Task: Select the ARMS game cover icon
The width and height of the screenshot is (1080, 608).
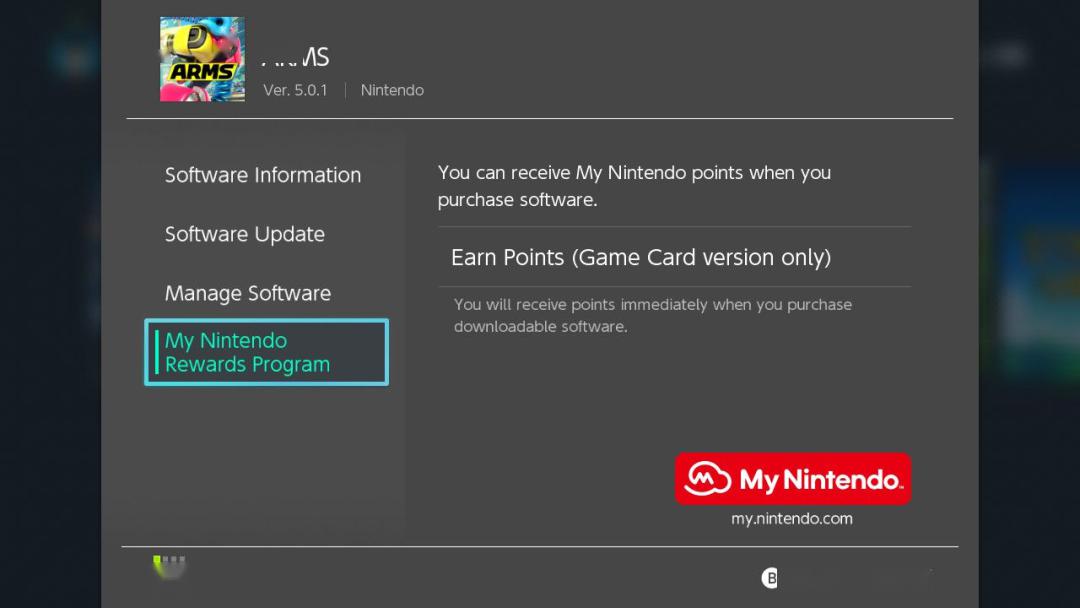Action: tap(202, 59)
